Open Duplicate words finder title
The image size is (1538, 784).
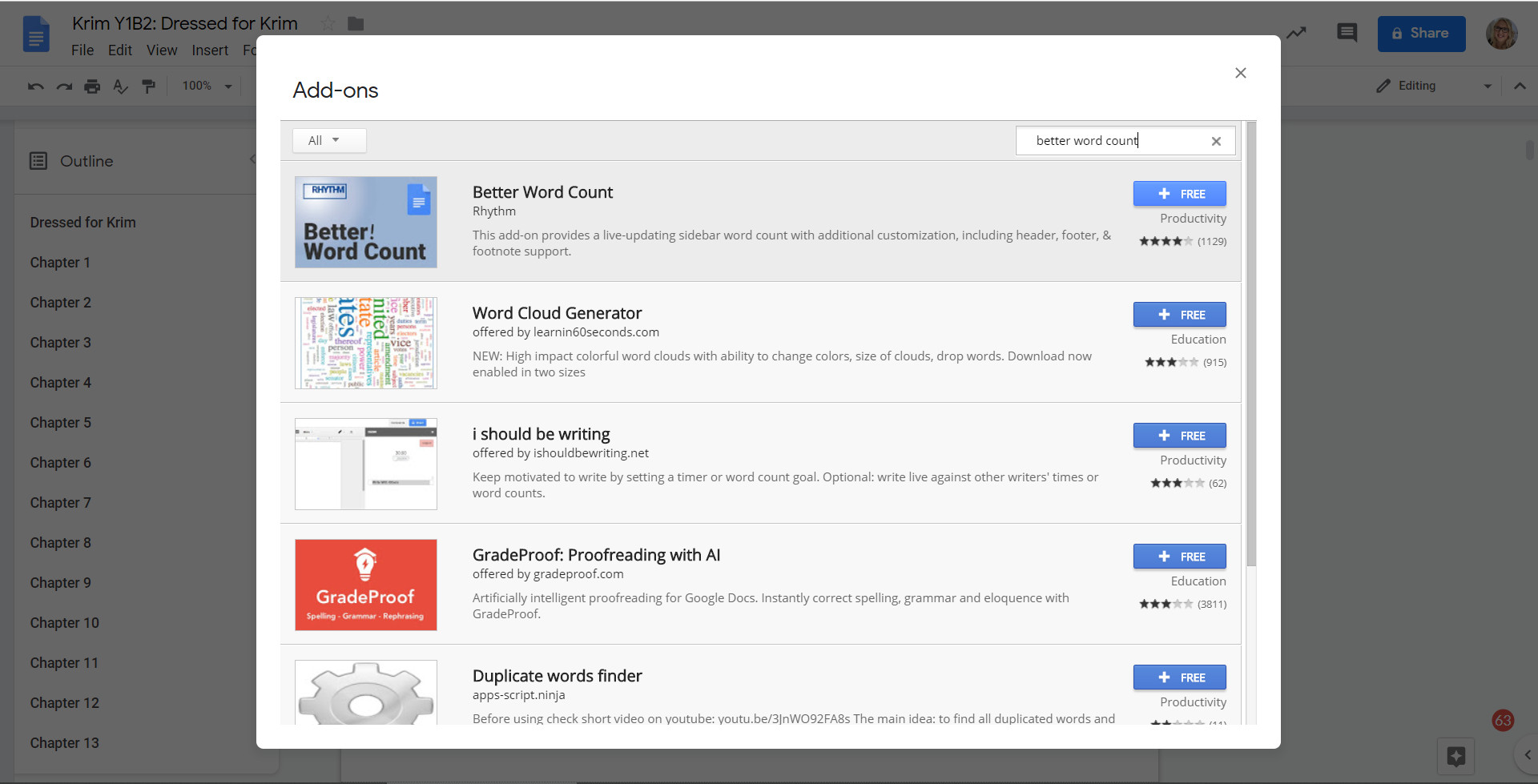click(x=557, y=676)
